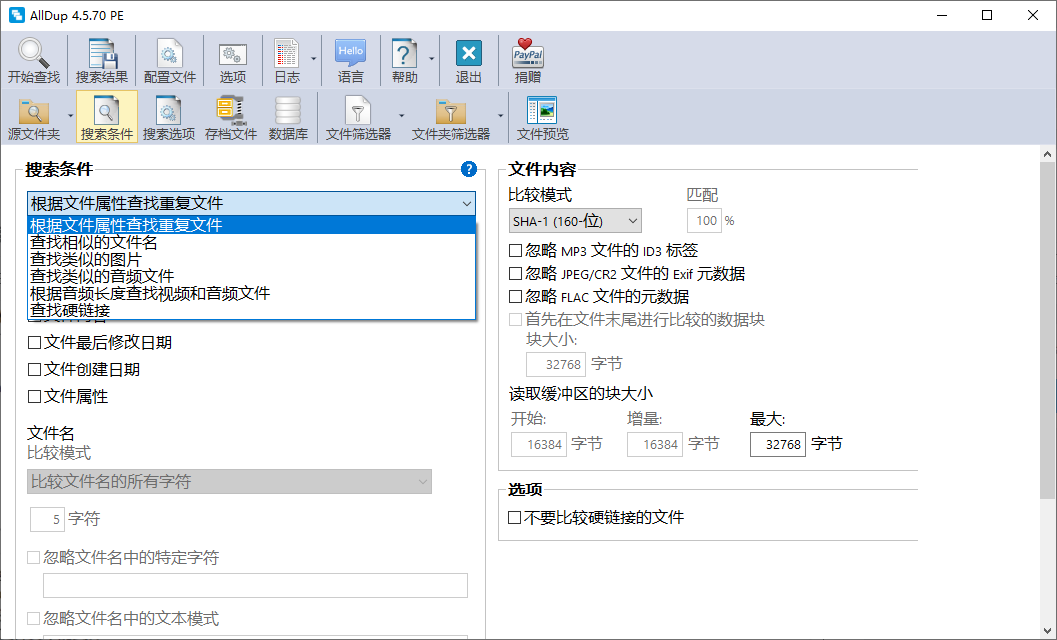Open the 配置文件 toolbar icon
This screenshot has height=640, width=1057.
tap(170, 54)
